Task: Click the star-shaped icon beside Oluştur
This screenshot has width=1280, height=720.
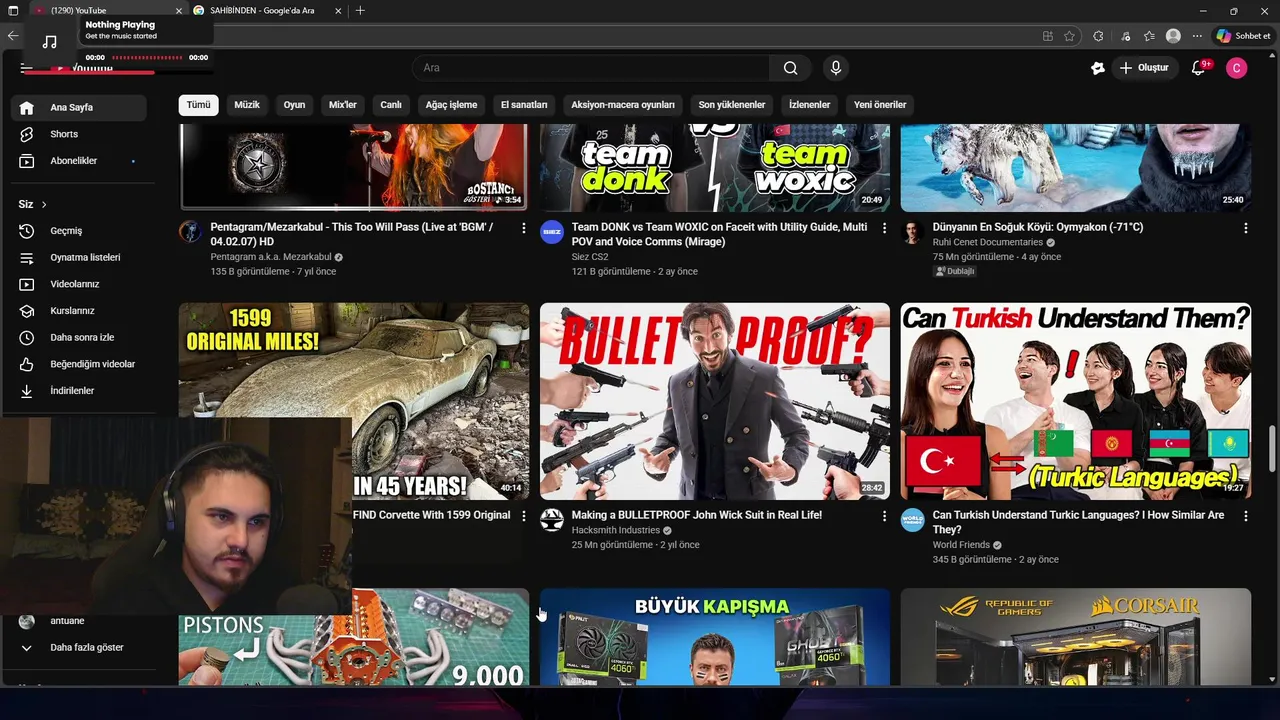Action: pos(1098,68)
